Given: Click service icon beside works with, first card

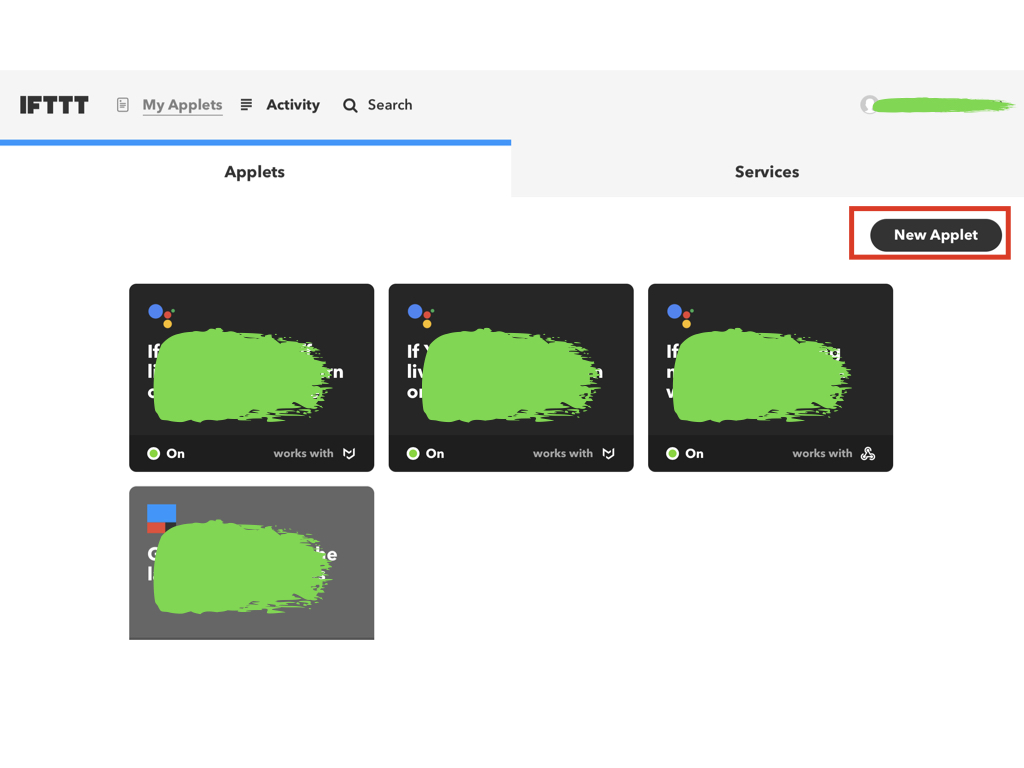Looking at the screenshot, I should pos(349,453).
